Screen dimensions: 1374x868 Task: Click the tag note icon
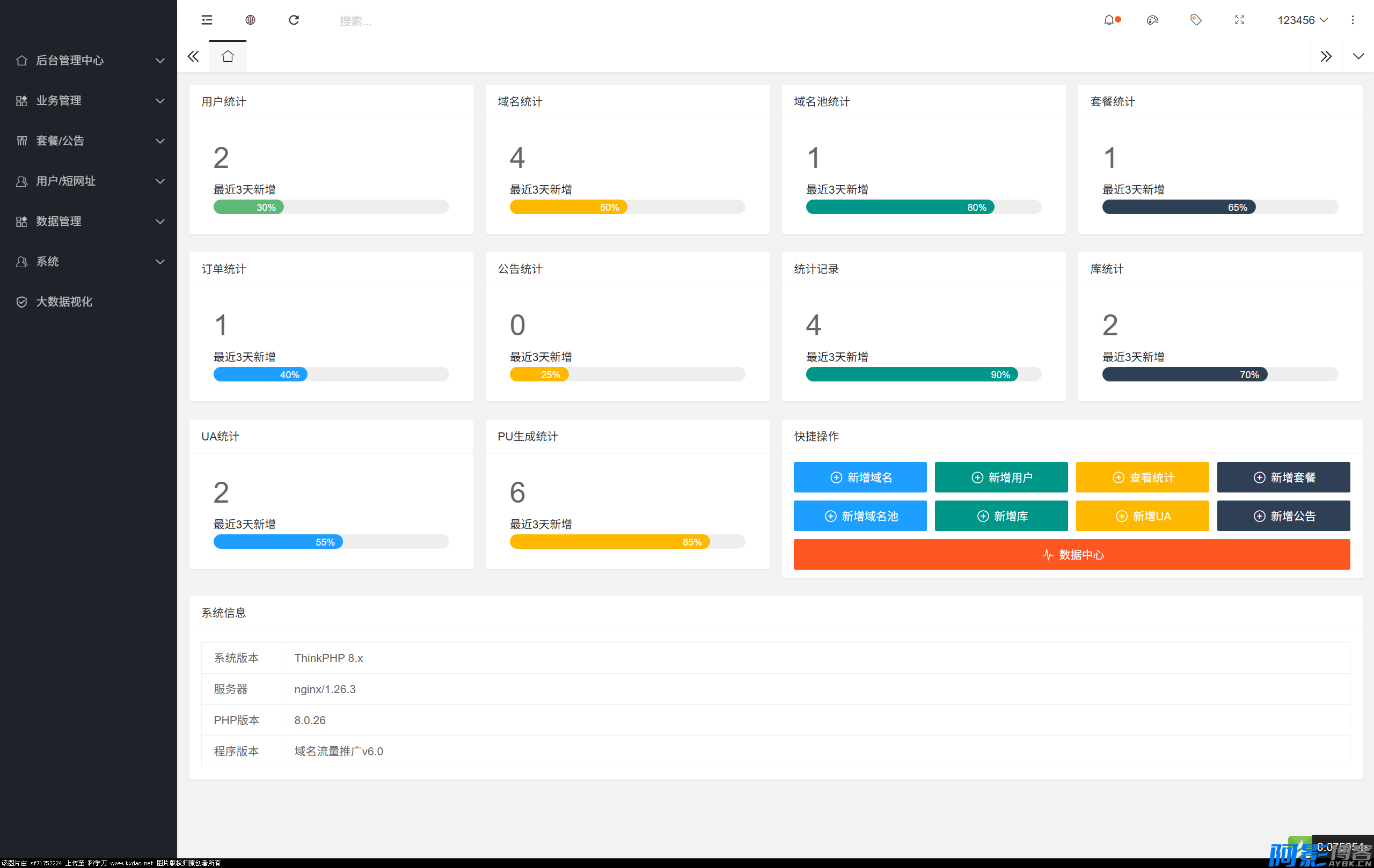[1195, 20]
